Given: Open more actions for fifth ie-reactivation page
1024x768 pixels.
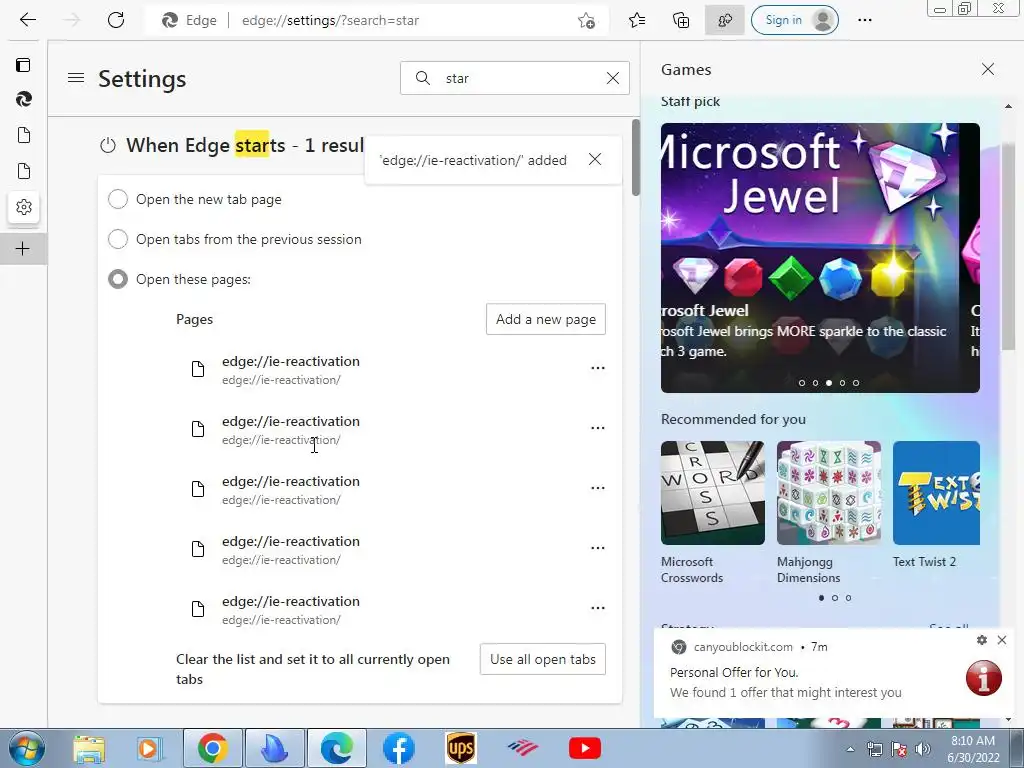Looking at the screenshot, I should coord(598,608).
